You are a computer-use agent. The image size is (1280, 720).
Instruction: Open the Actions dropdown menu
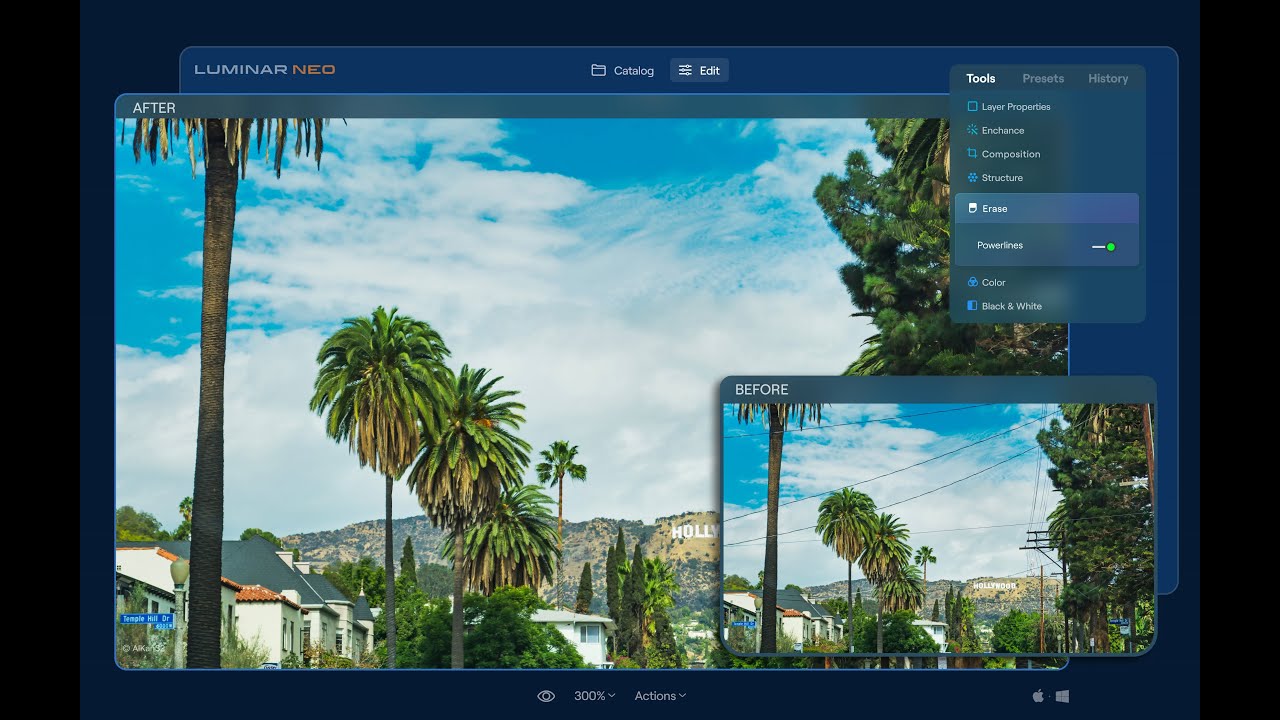point(660,696)
